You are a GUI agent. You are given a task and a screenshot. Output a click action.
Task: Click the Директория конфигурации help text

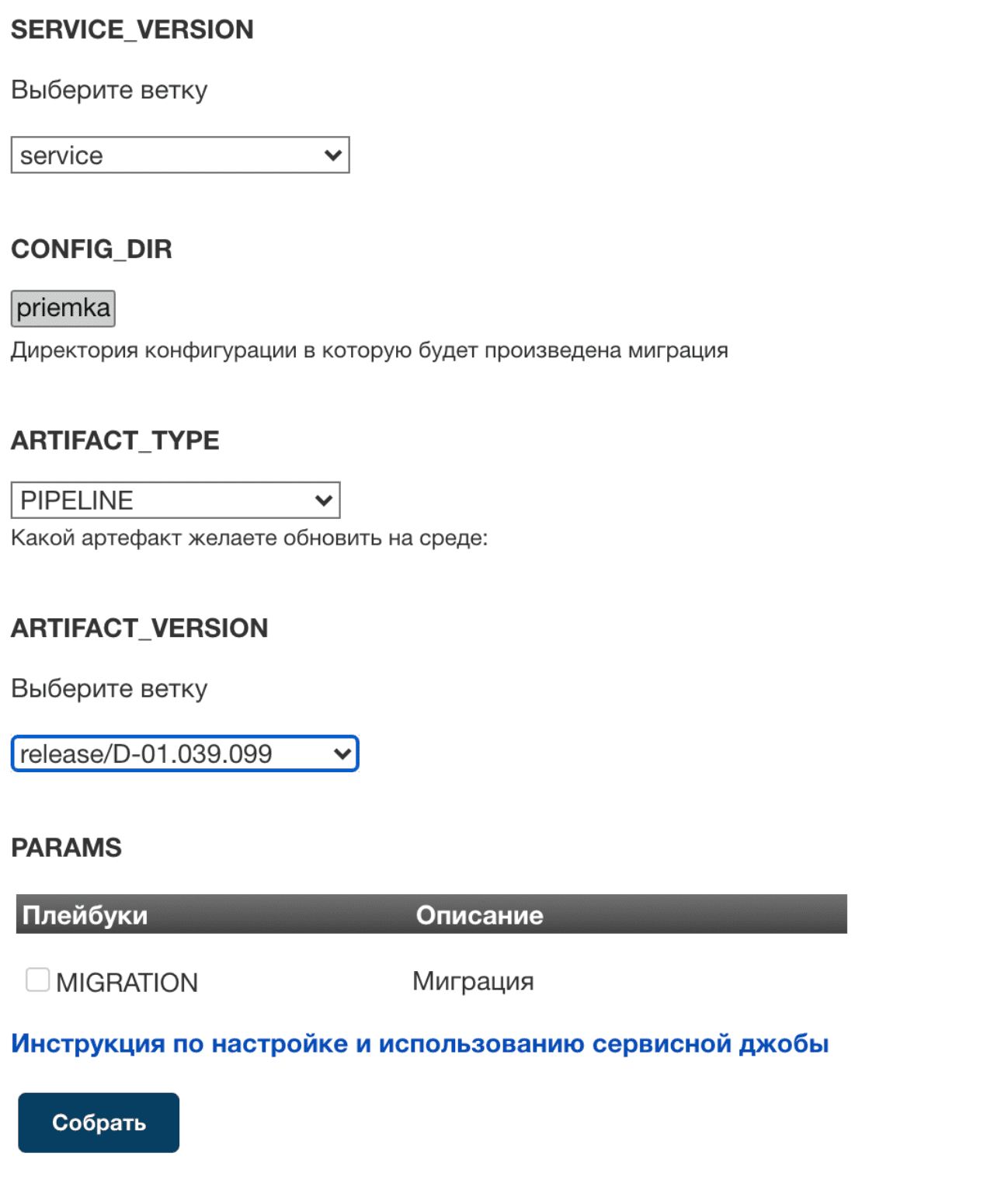369,350
